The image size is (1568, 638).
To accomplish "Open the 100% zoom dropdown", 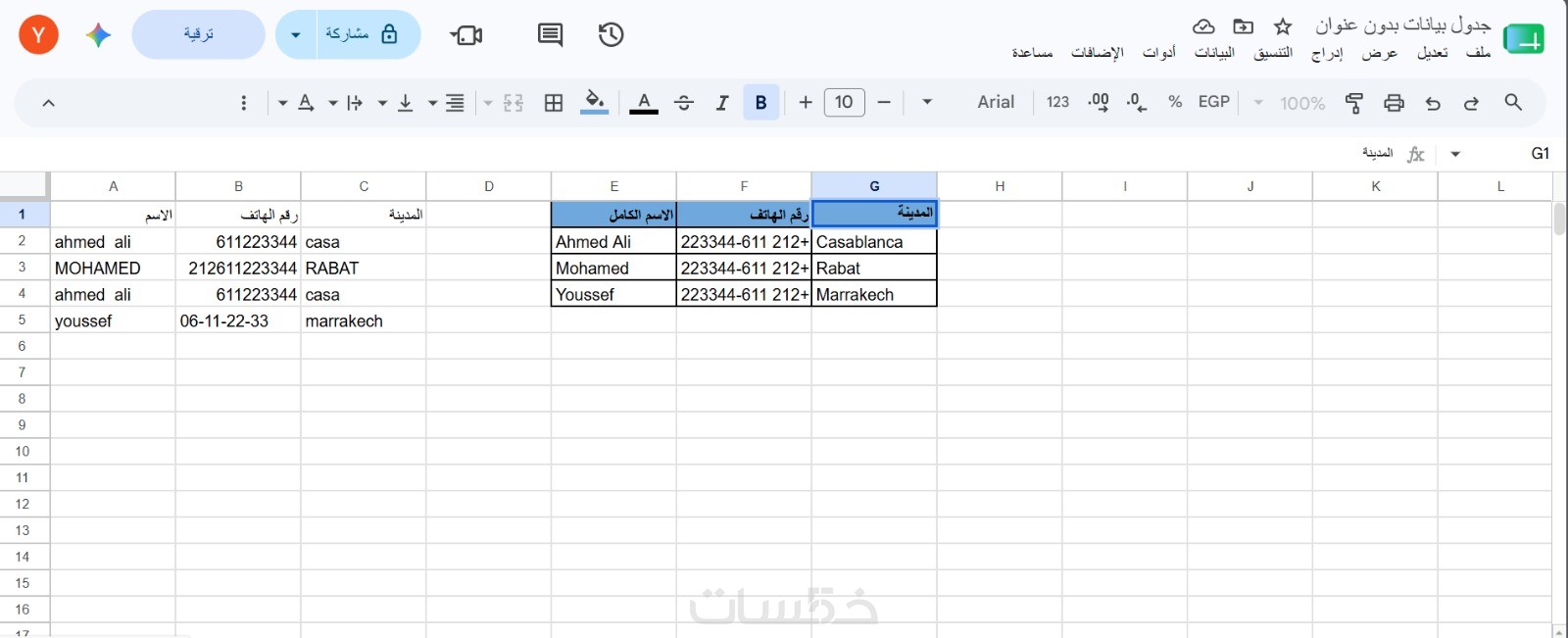I will coord(1291,103).
